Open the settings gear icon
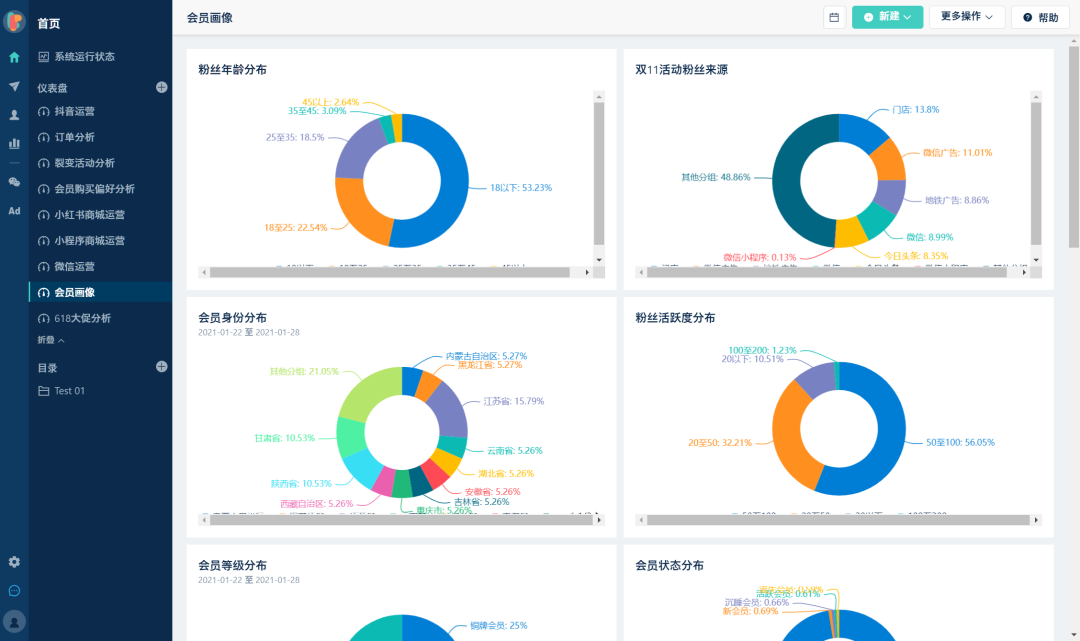Screen dimensions: 1080x641 click(x=14, y=562)
